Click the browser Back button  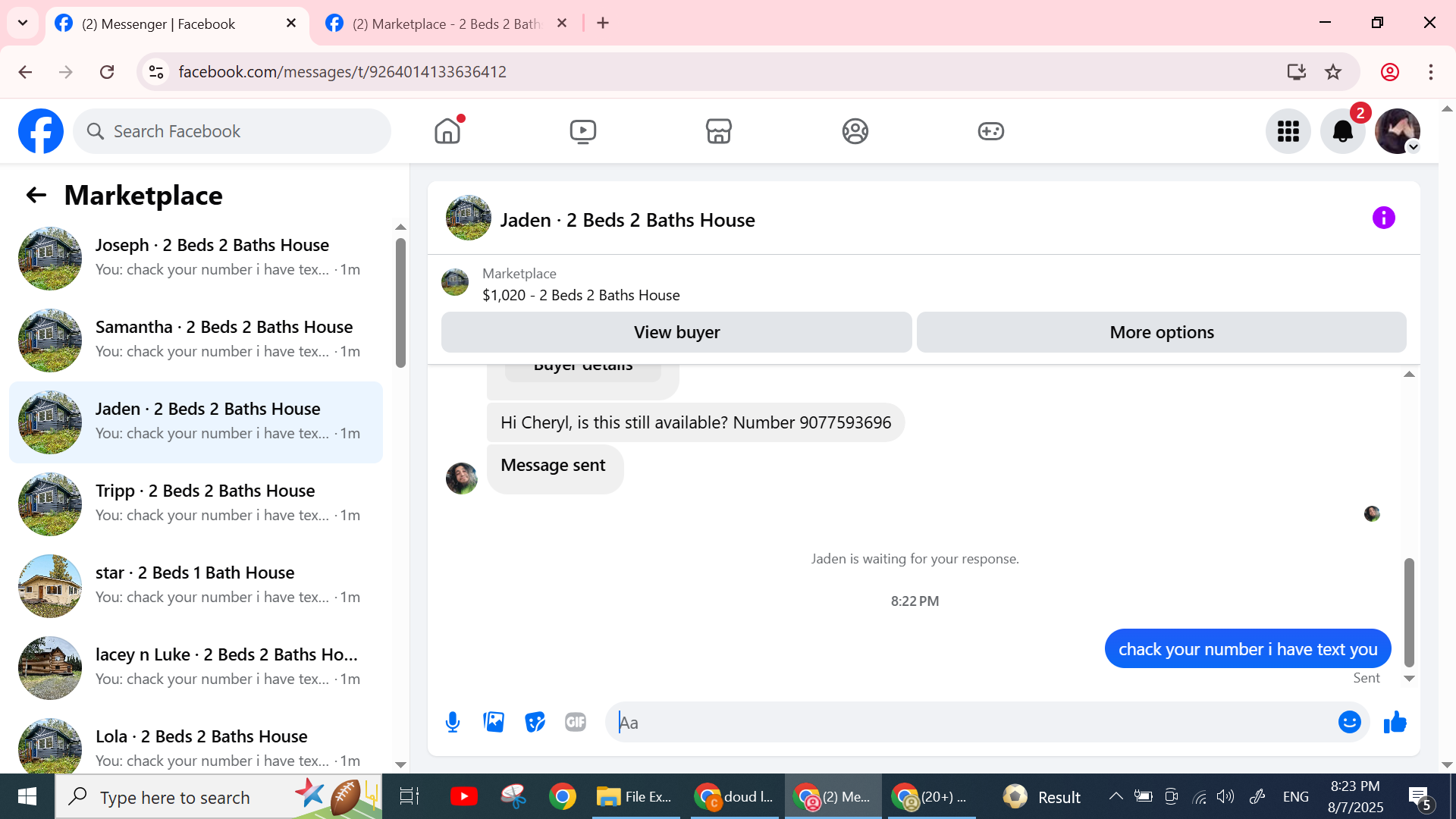tap(25, 72)
